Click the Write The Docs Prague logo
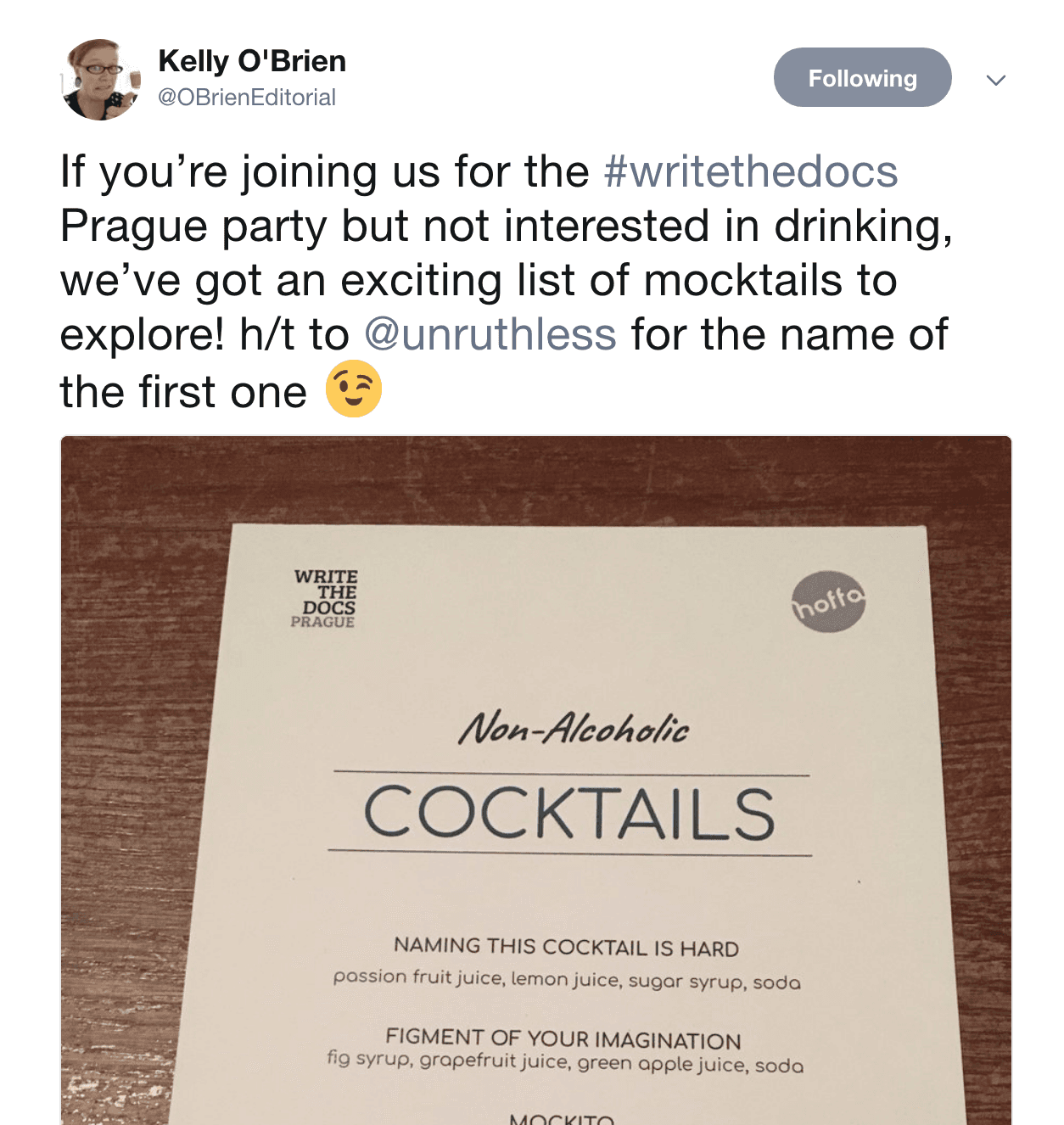The height and width of the screenshot is (1125, 1064). coord(323,598)
